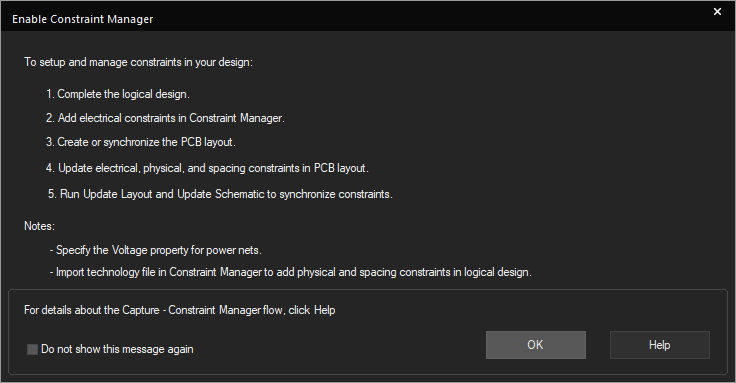This screenshot has width=736, height=383.
Task: Click the "Enable Constraint Manager" title bar text
Action: 83,19
